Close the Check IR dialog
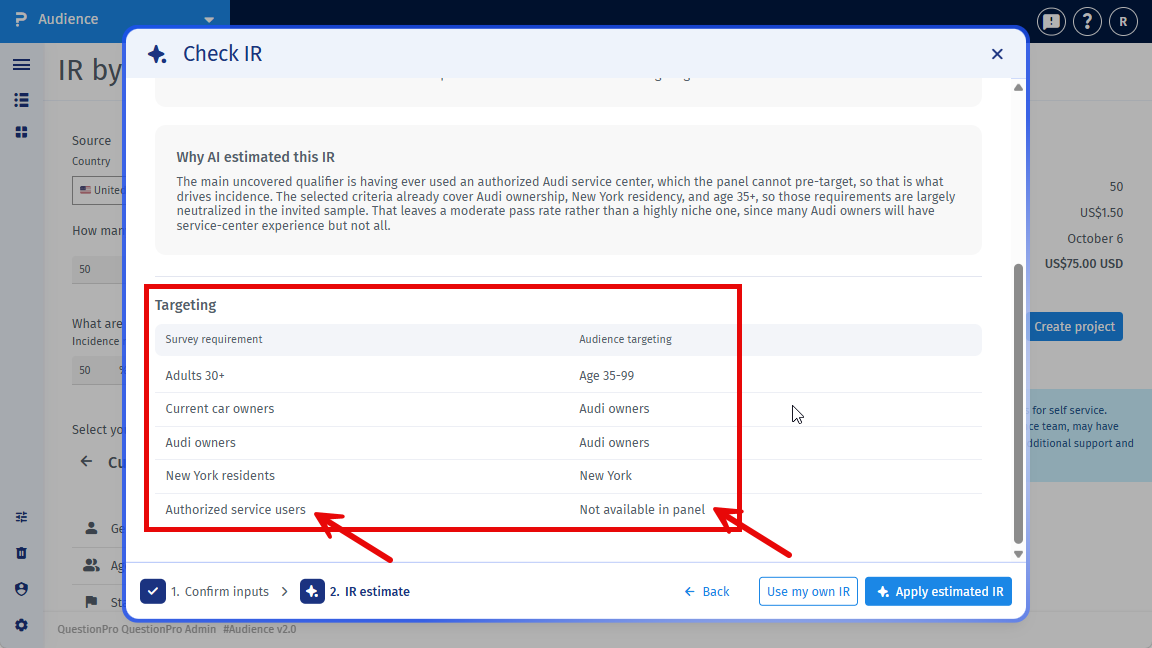1152x648 pixels. click(x=997, y=54)
